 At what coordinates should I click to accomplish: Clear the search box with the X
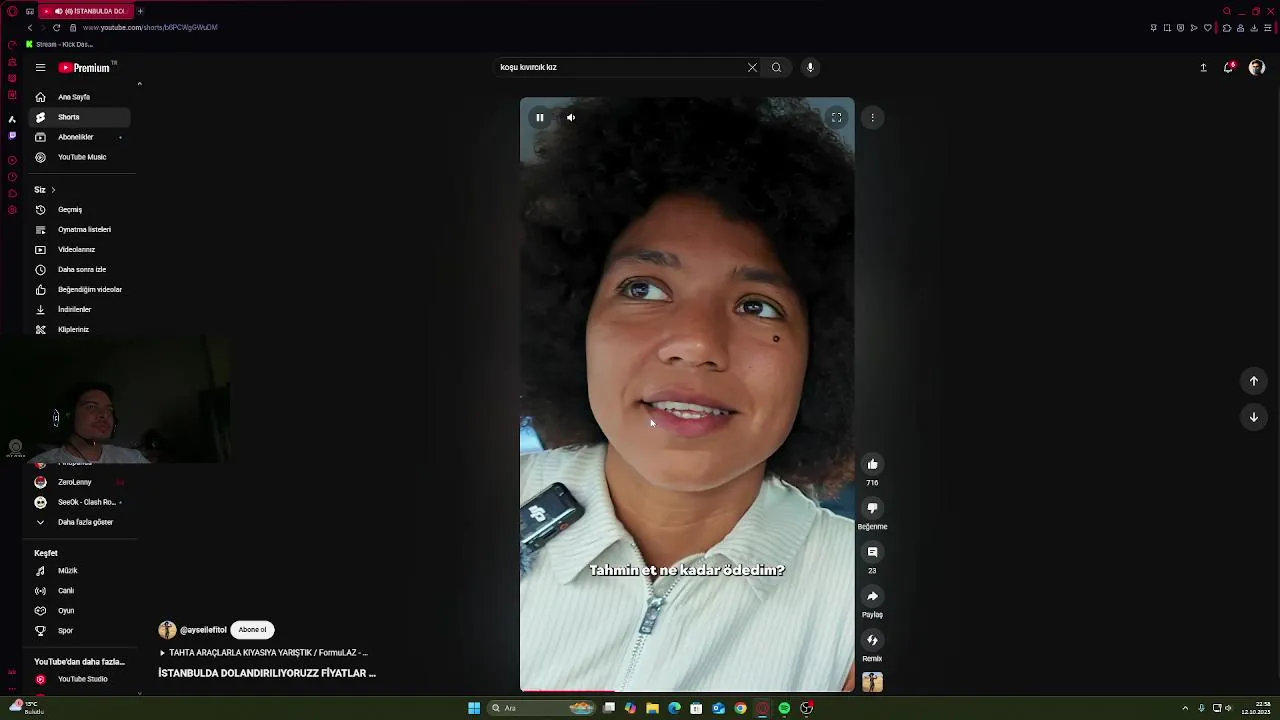[752, 67]
